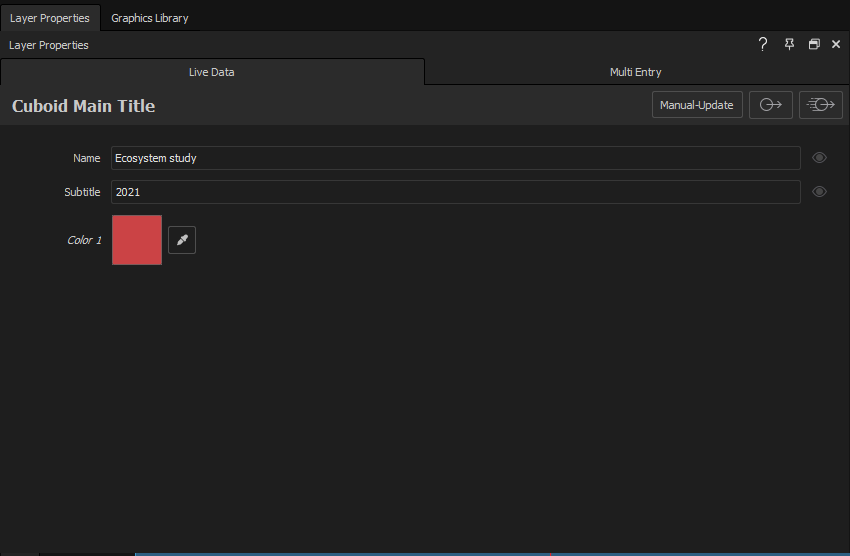Pin the Layer Properties panel
The height and width of the screenshot is (556, 850).
[789, 45]
